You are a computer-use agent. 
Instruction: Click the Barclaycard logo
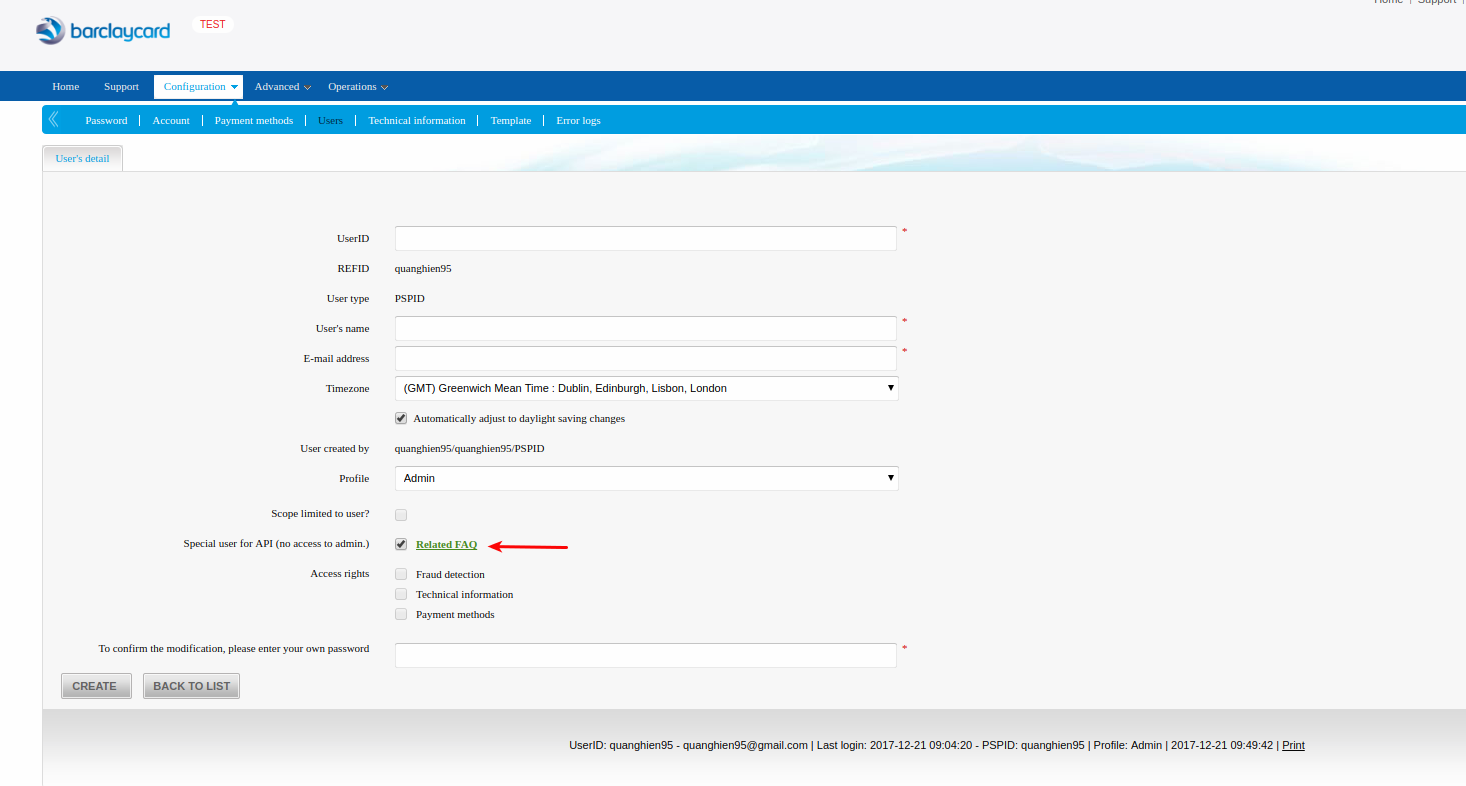tap(103, 31)
